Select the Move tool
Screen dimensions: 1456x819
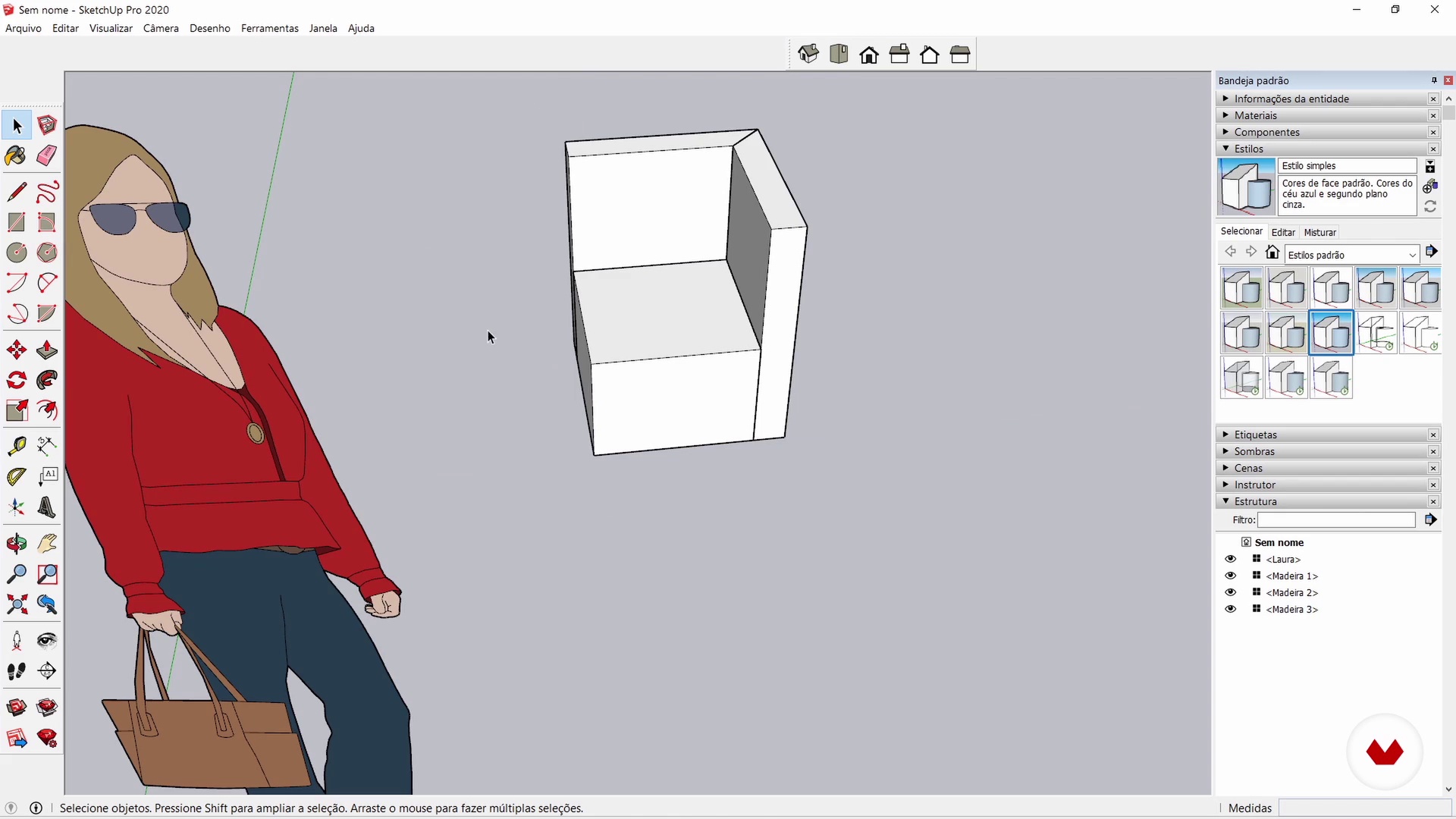17,350
